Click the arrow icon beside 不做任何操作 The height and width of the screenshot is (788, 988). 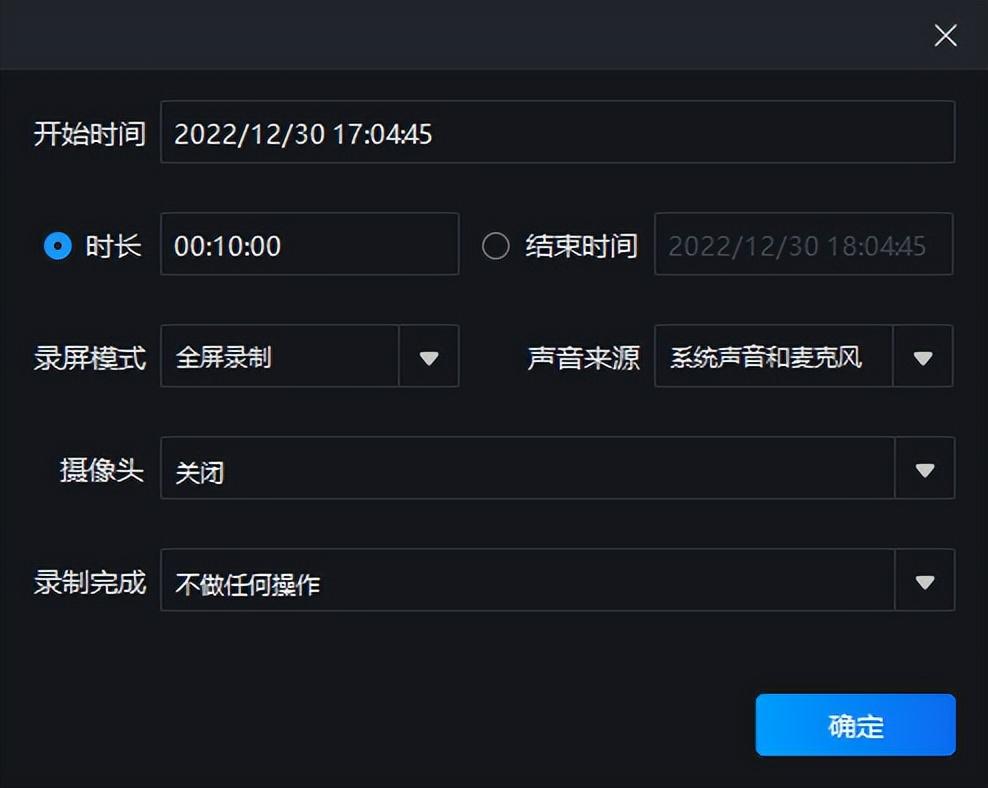point(925,581)
